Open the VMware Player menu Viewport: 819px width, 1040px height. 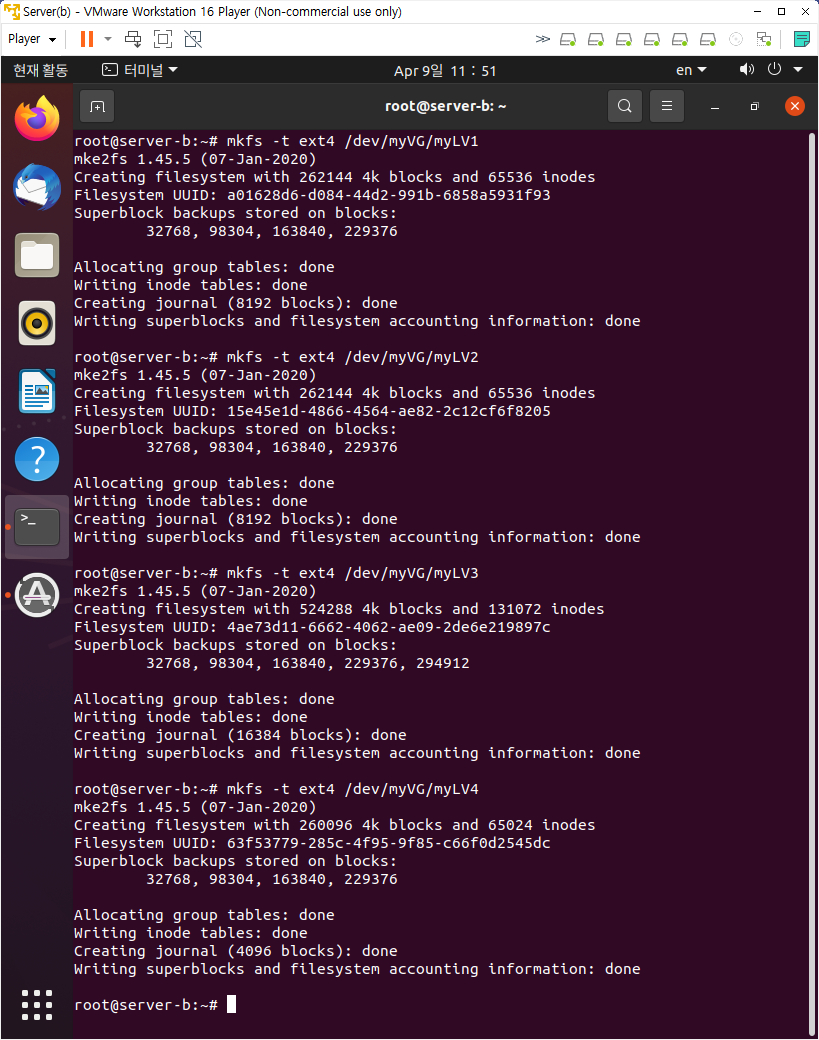click(31, 39)
